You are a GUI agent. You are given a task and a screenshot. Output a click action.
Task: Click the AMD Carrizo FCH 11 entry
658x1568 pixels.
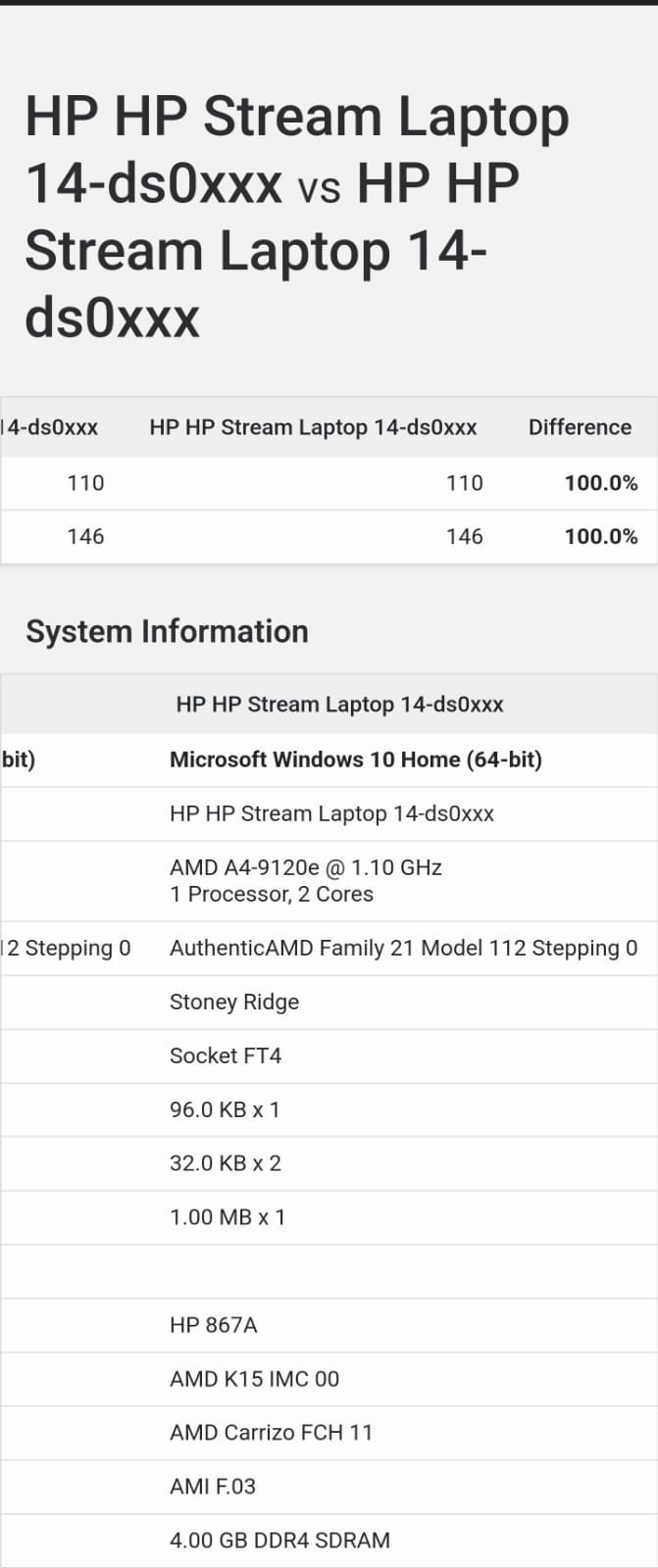[x=271, y=1433]
